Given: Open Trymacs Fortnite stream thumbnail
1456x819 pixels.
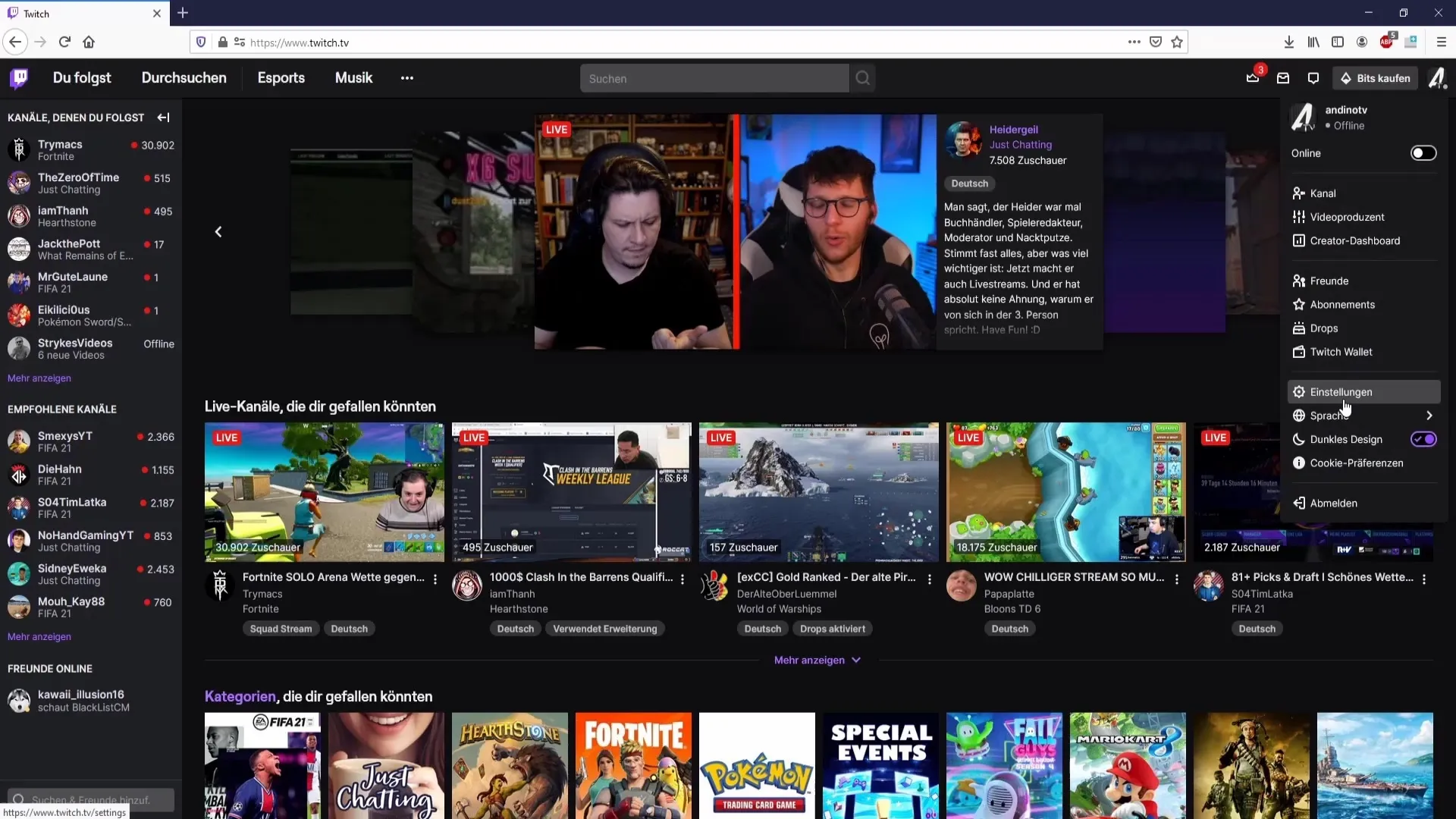Looking at the screenshot, I should pos(325,492).
